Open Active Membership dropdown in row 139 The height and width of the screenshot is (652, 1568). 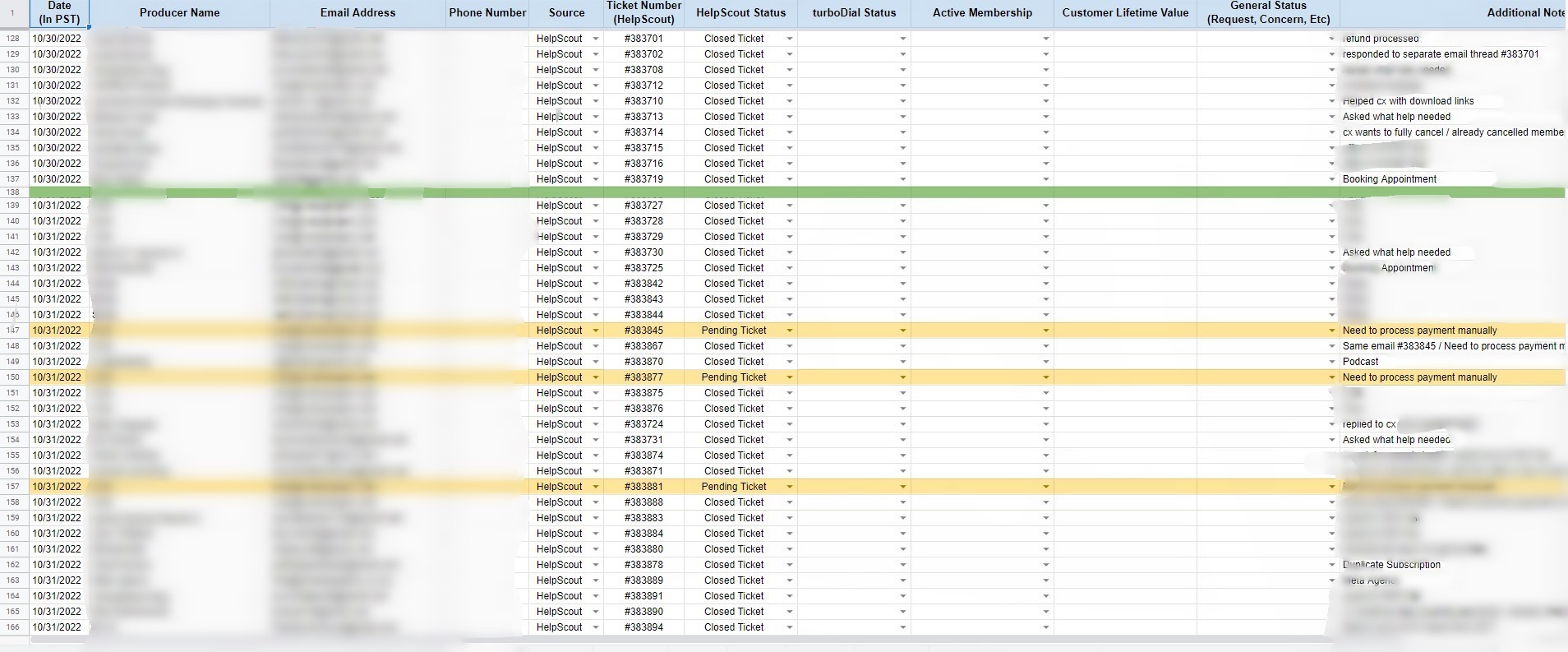click(x=1046, y=206)
